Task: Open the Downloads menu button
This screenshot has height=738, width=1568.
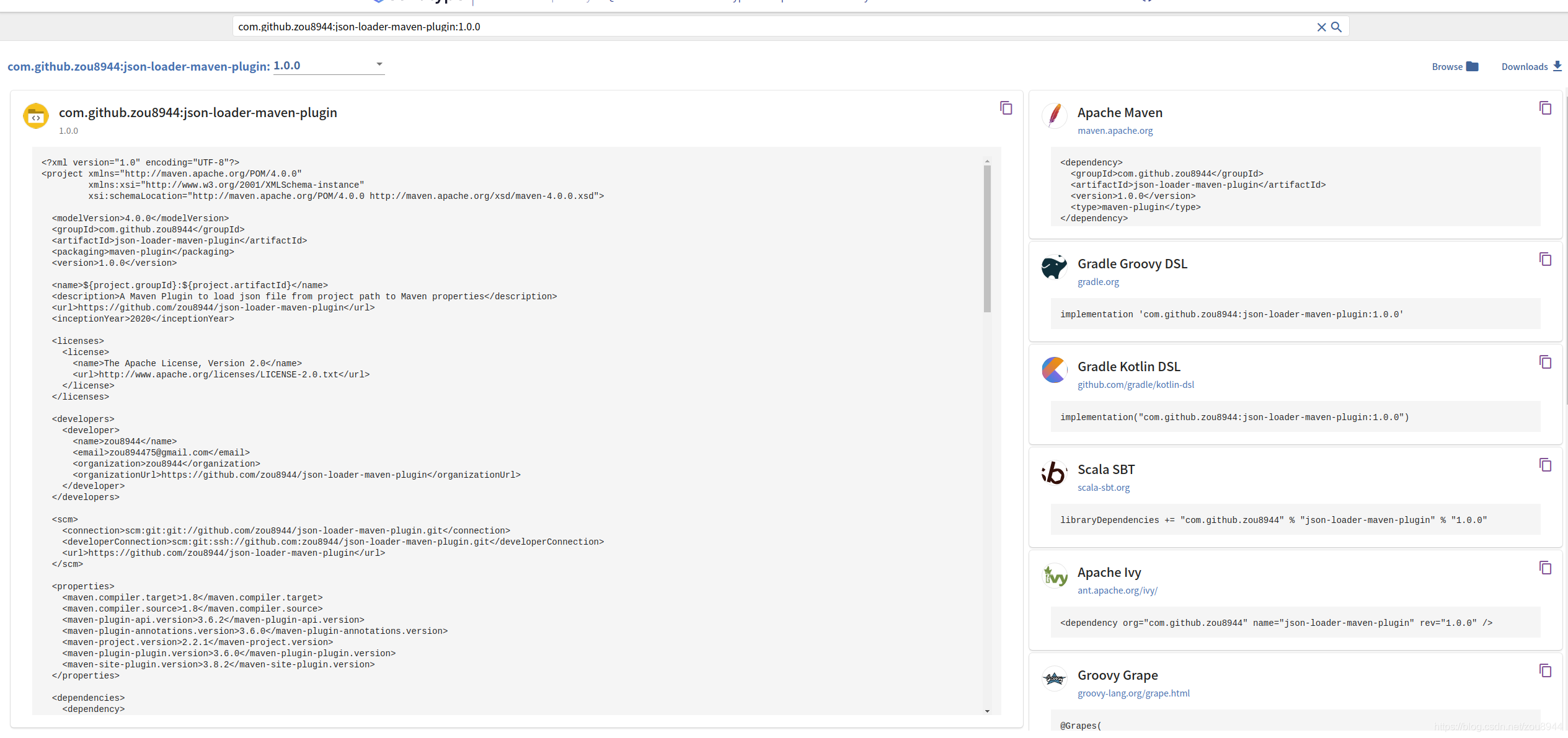Action: (x=1531, y=66)
